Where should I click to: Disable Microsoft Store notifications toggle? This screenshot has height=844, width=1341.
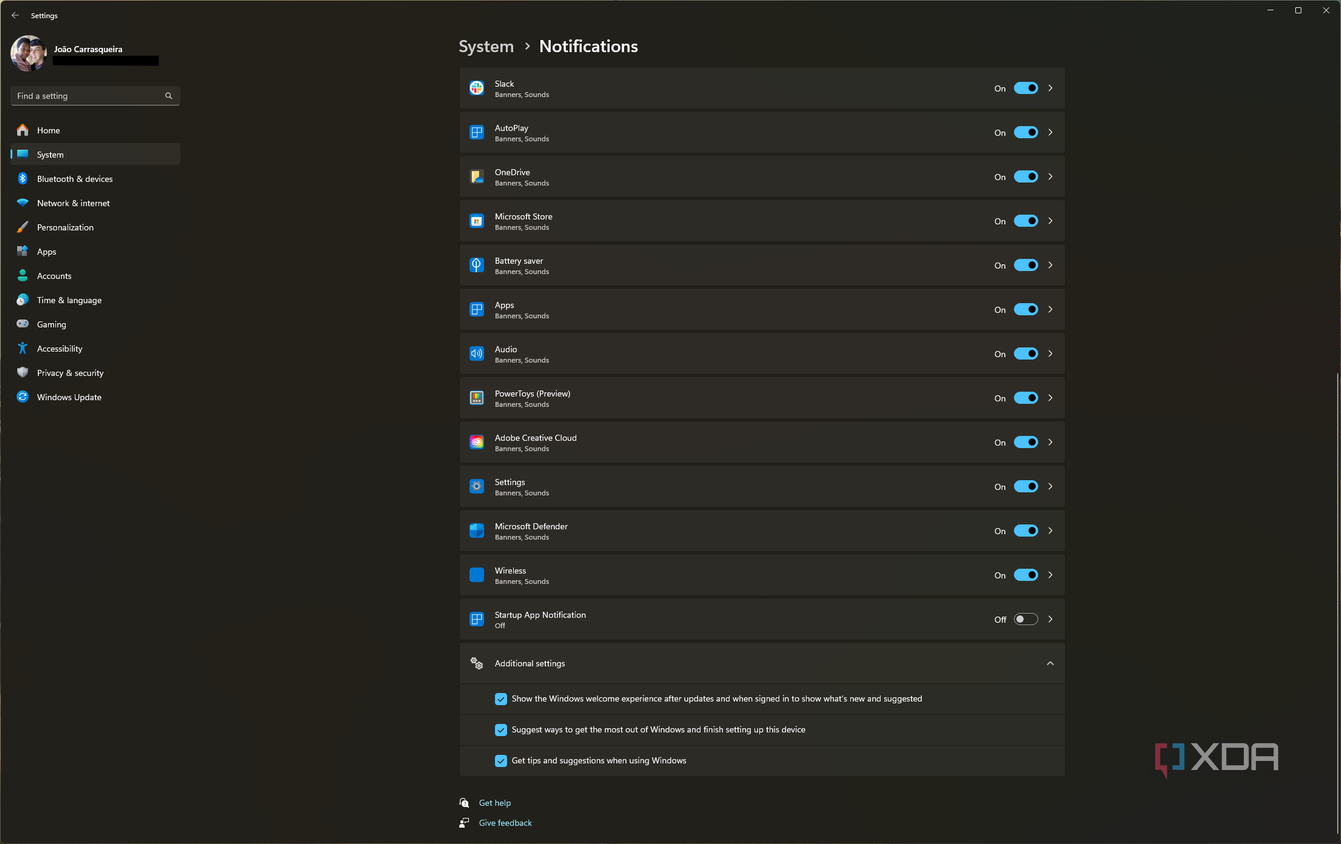tap(1026, 221)
